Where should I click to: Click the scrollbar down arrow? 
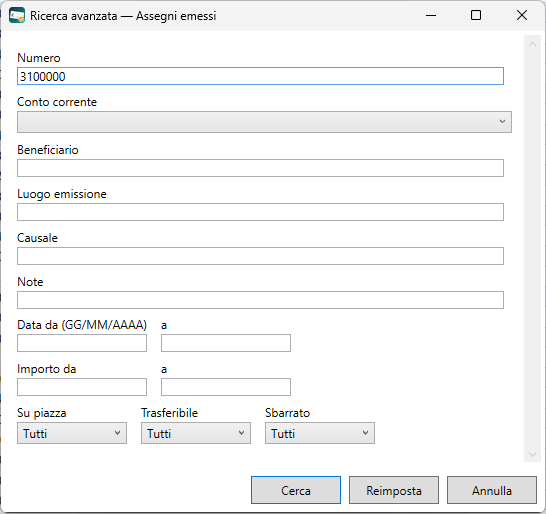point(532,454)
